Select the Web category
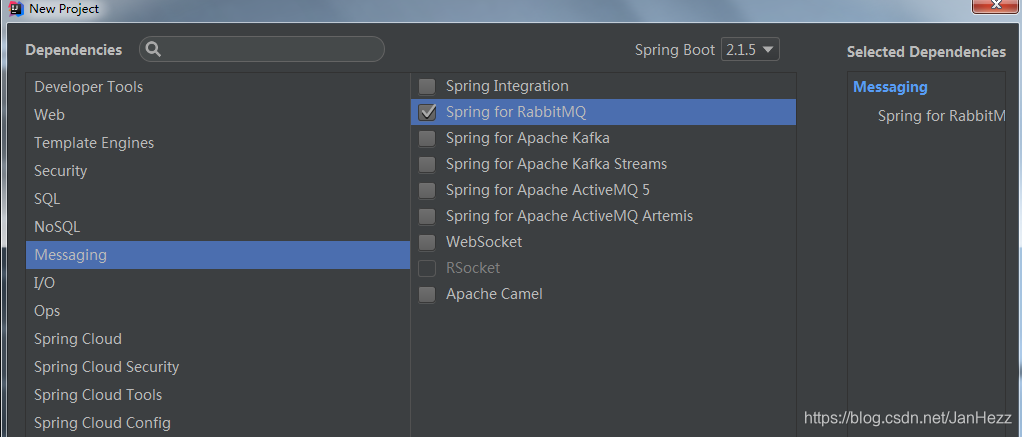 coord(218,115)
